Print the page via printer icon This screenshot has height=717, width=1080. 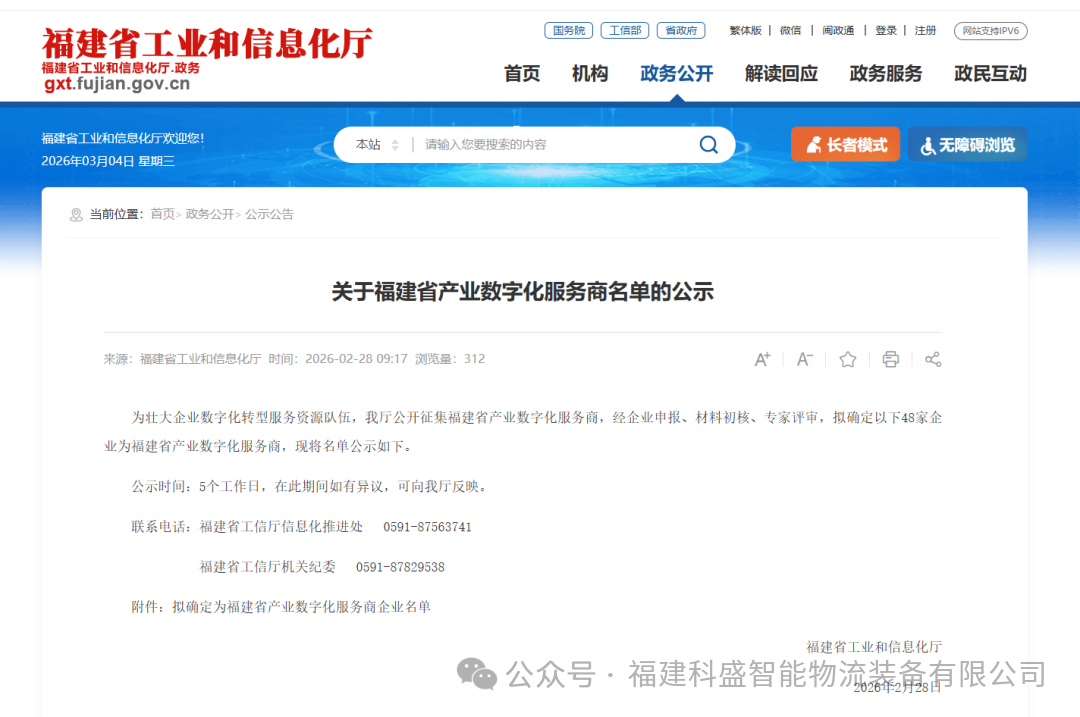coord(890,359)
